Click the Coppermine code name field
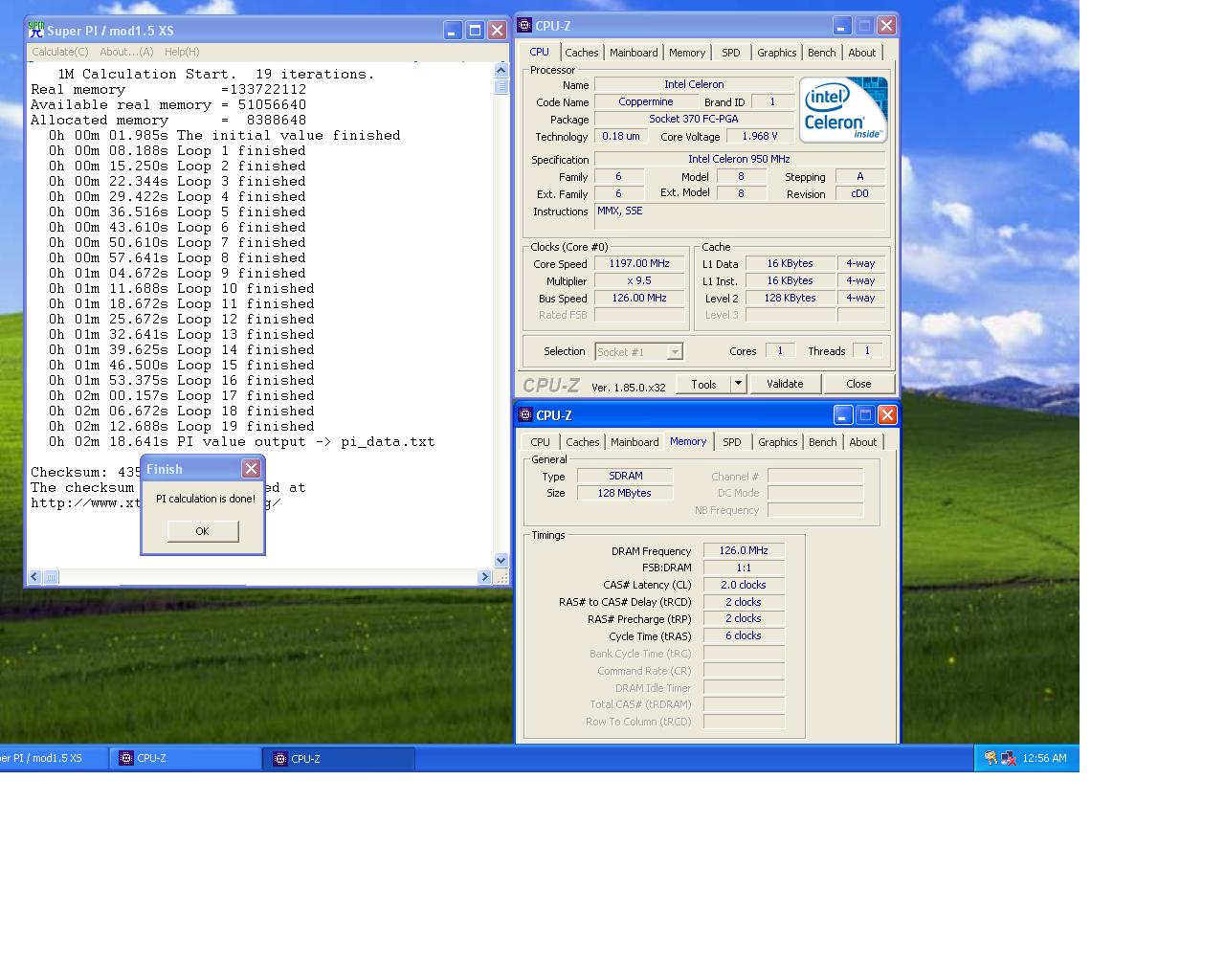This screenshot has width=1225, height=980. tap(646, 101)
